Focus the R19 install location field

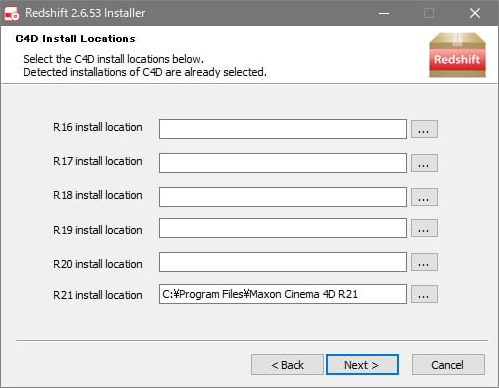283,228
